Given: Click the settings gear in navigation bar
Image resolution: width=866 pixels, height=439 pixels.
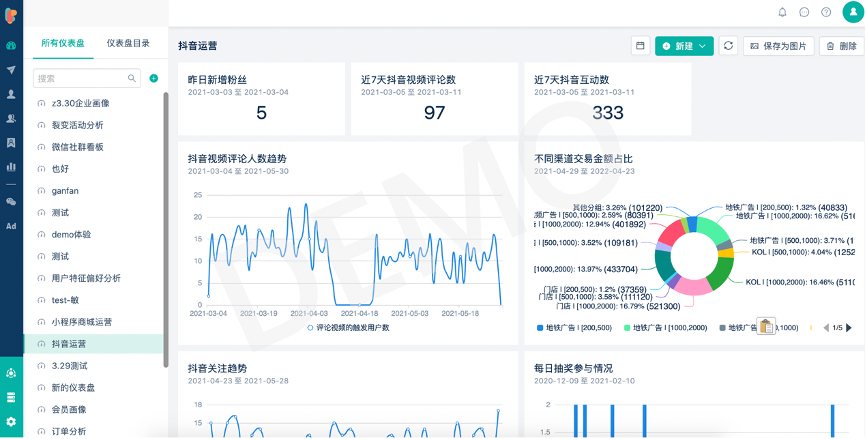Looking at the screenshot, I should [11, 421].
